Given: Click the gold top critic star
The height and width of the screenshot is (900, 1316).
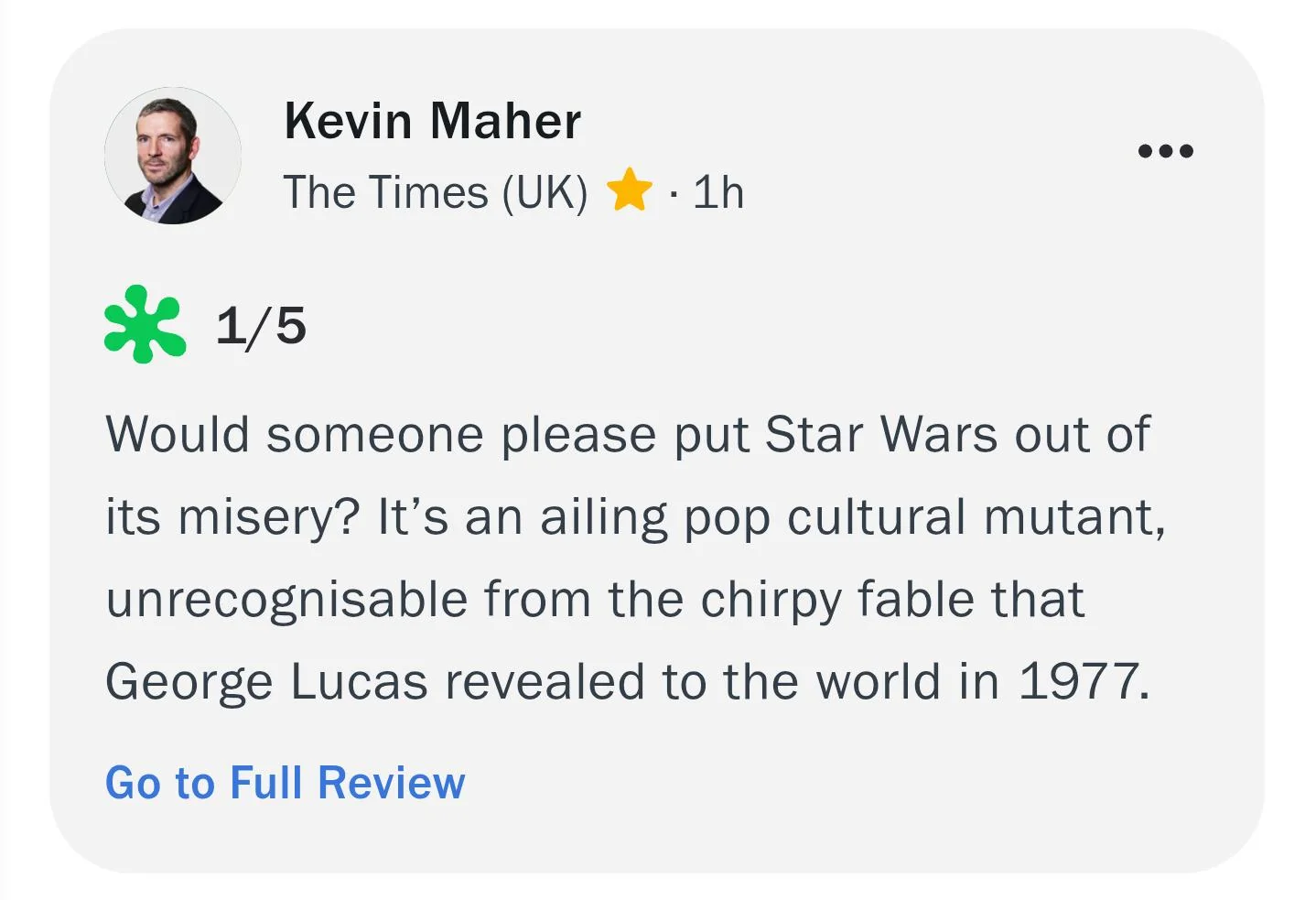Looking at the screenshot, I should [x=630, y=190].
